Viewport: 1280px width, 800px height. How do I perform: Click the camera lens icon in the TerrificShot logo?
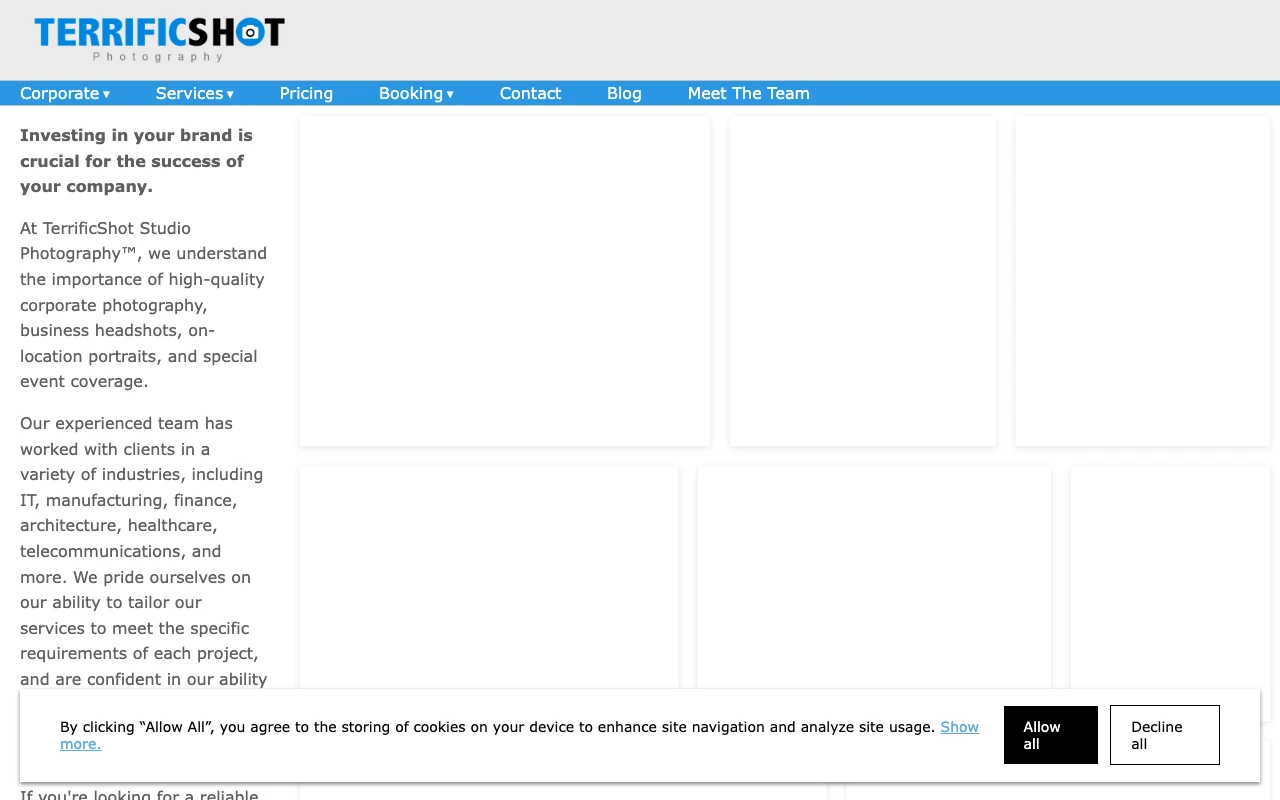click(x=250, y=33)
